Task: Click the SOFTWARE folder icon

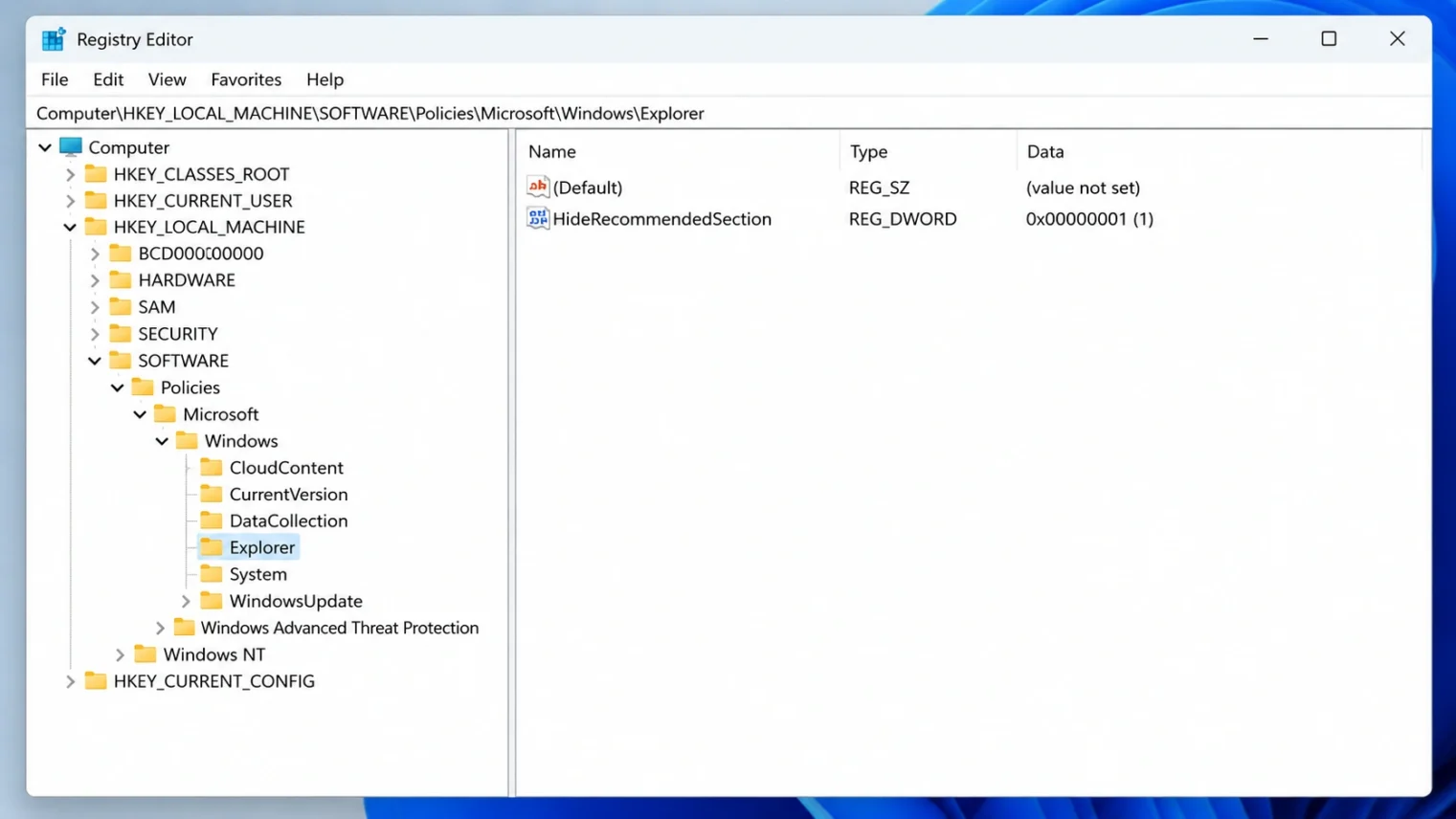Action: 121,361
